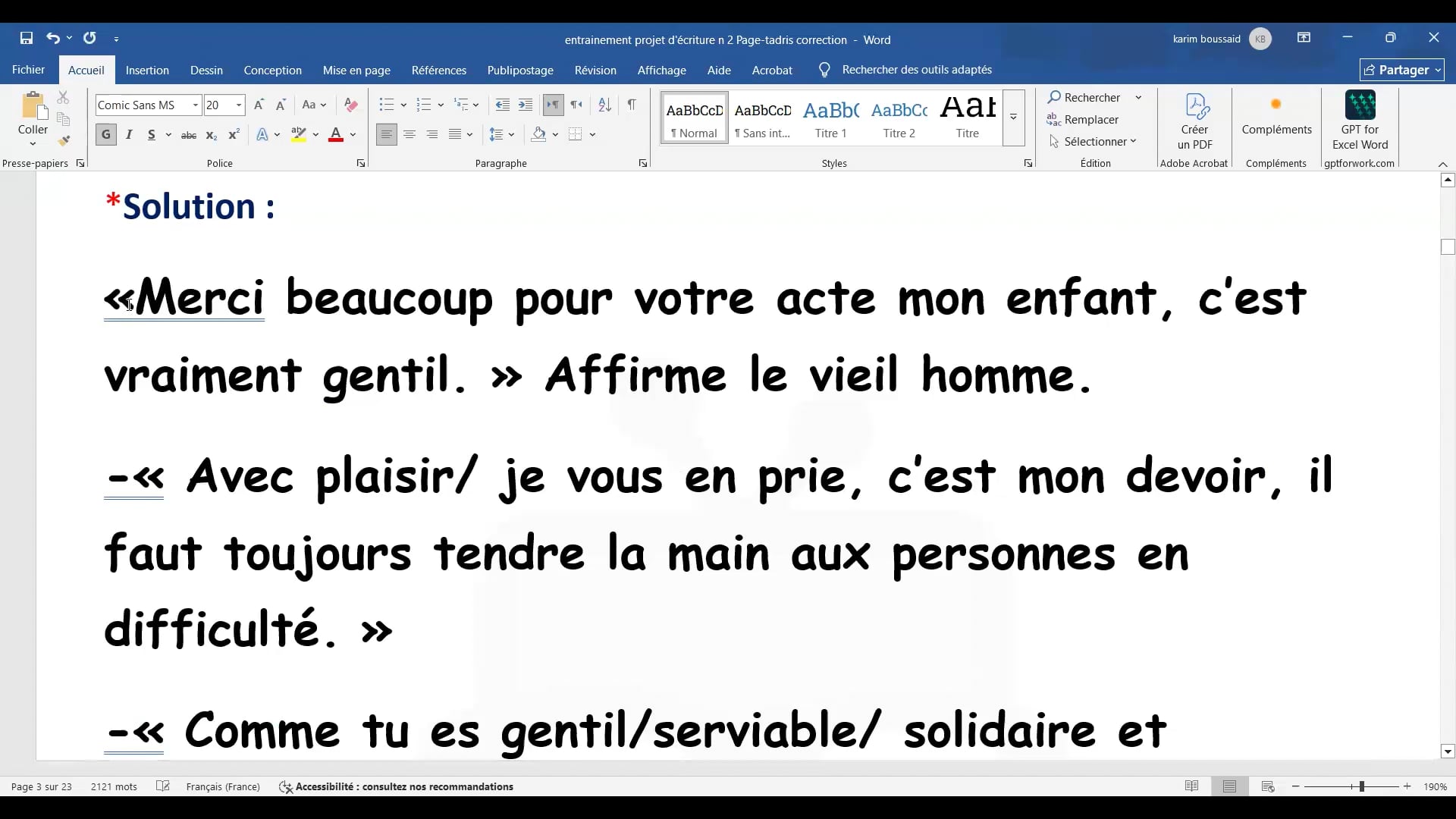Screen dimensions: 1456x819
Task: Toggle Italic formatting
Action: click(129, 135)
